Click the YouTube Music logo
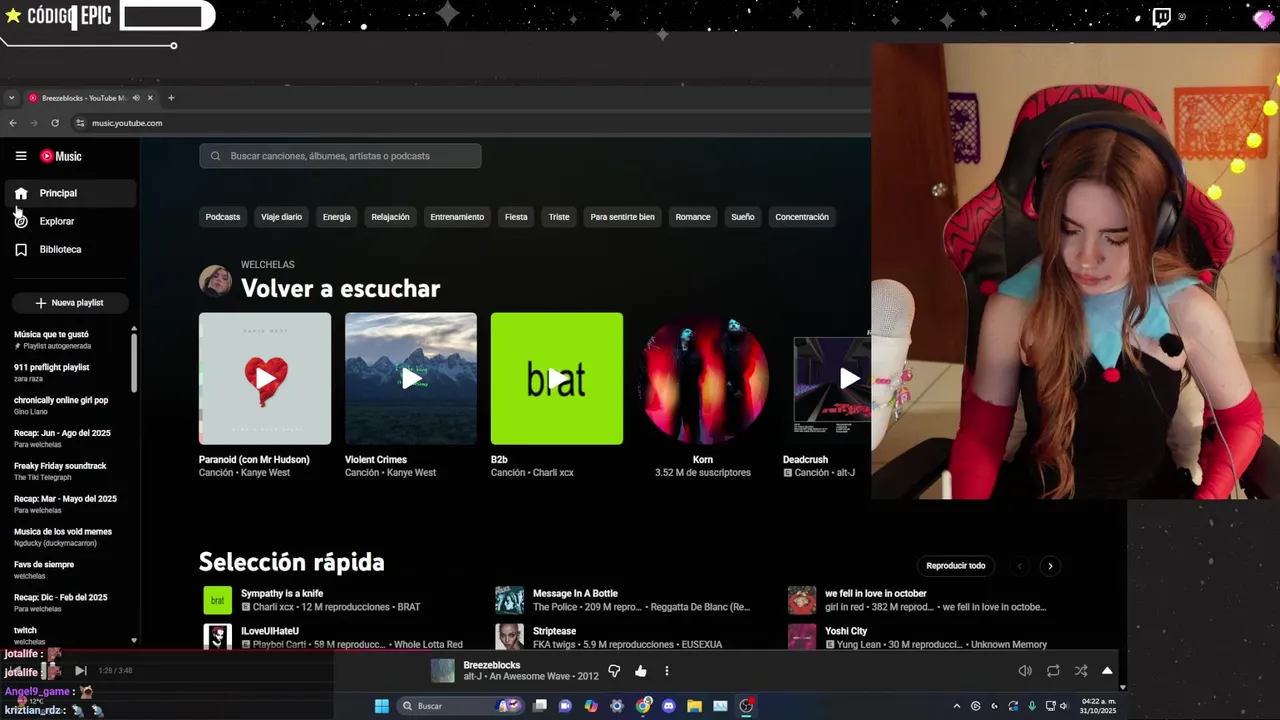 point(61,156)
